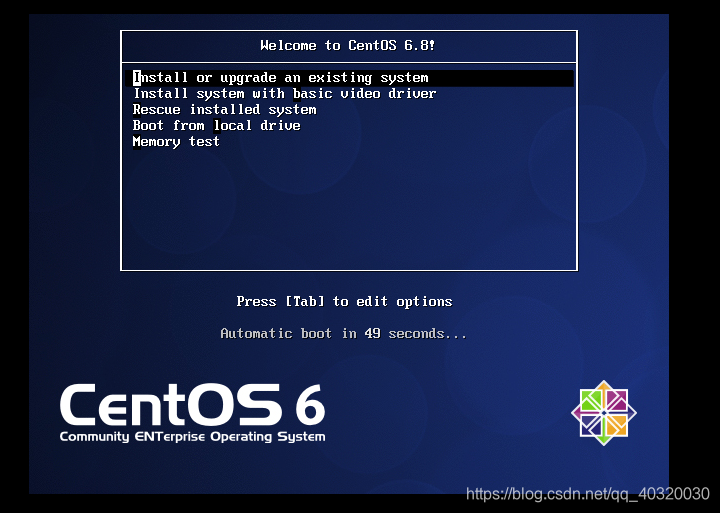Pick 'Boot from local drive' option
This screenshot has height=513, width=720.
click(x=216, y=125)
